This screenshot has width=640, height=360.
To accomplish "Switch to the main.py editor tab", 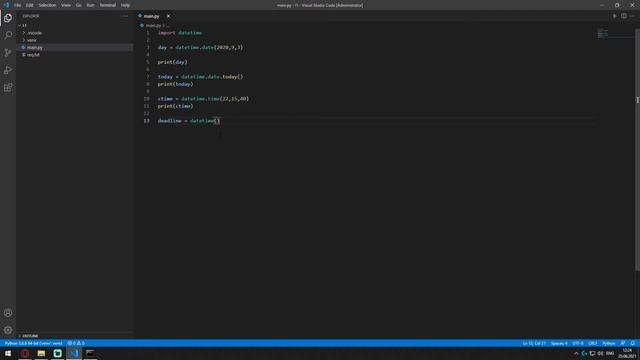I will click(x=151, y=16).
